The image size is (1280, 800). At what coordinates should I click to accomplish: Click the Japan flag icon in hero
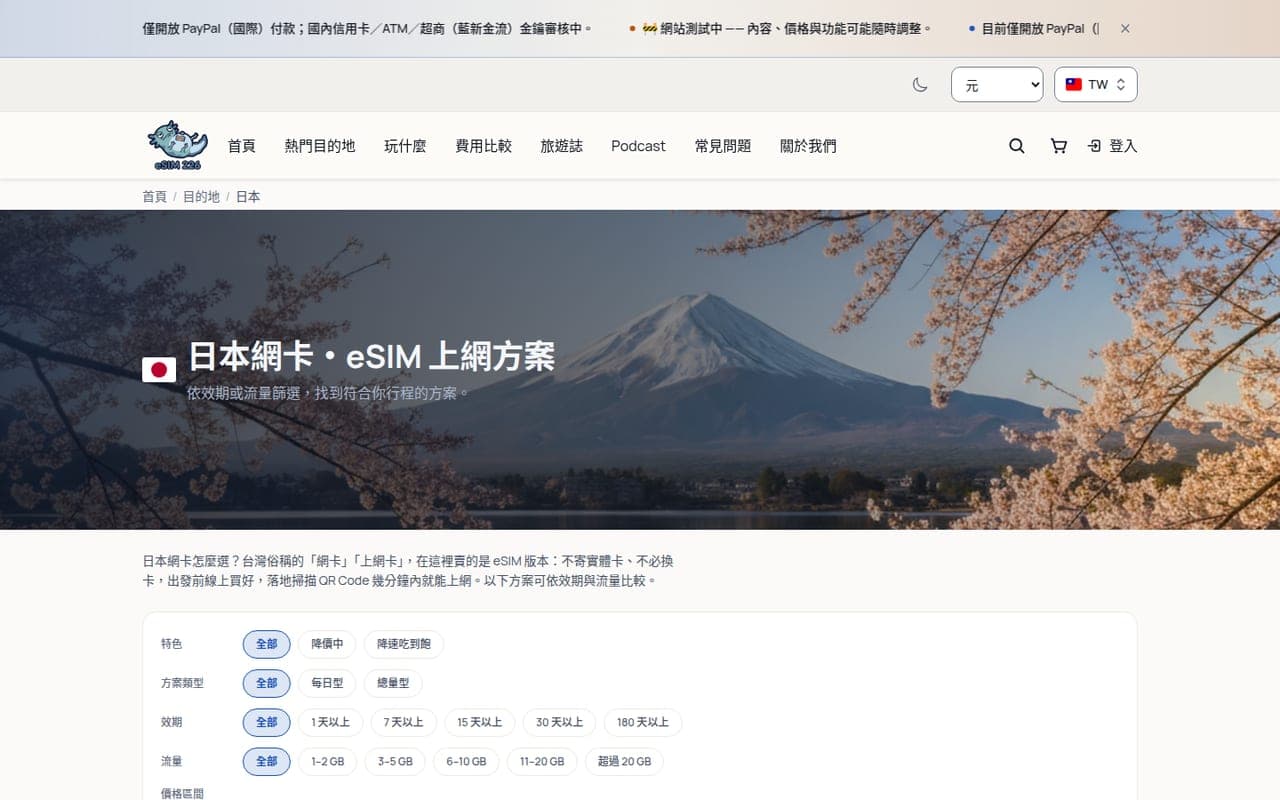[159, 369]
